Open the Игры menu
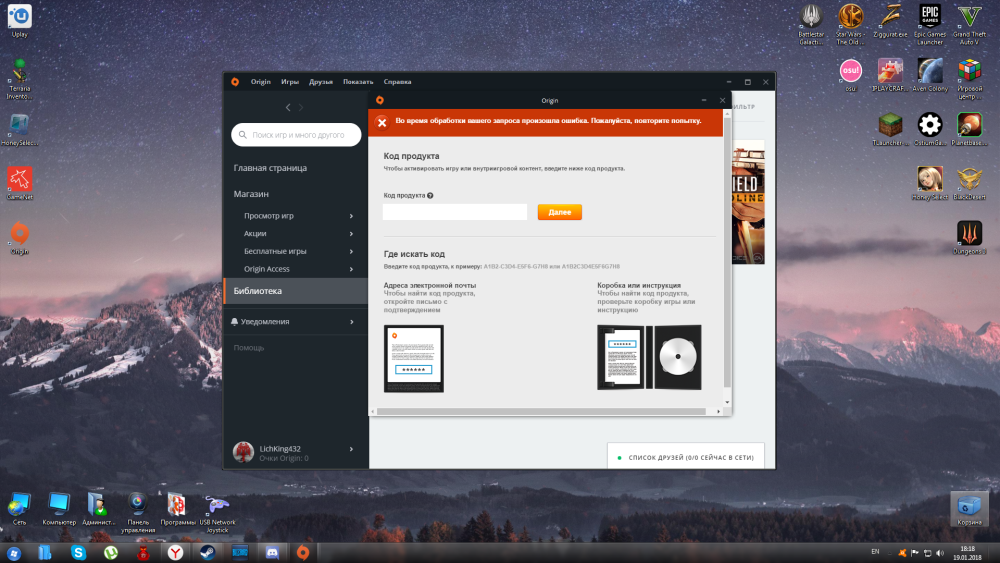This screenshot has height=563, width=1000. point(290,82)
